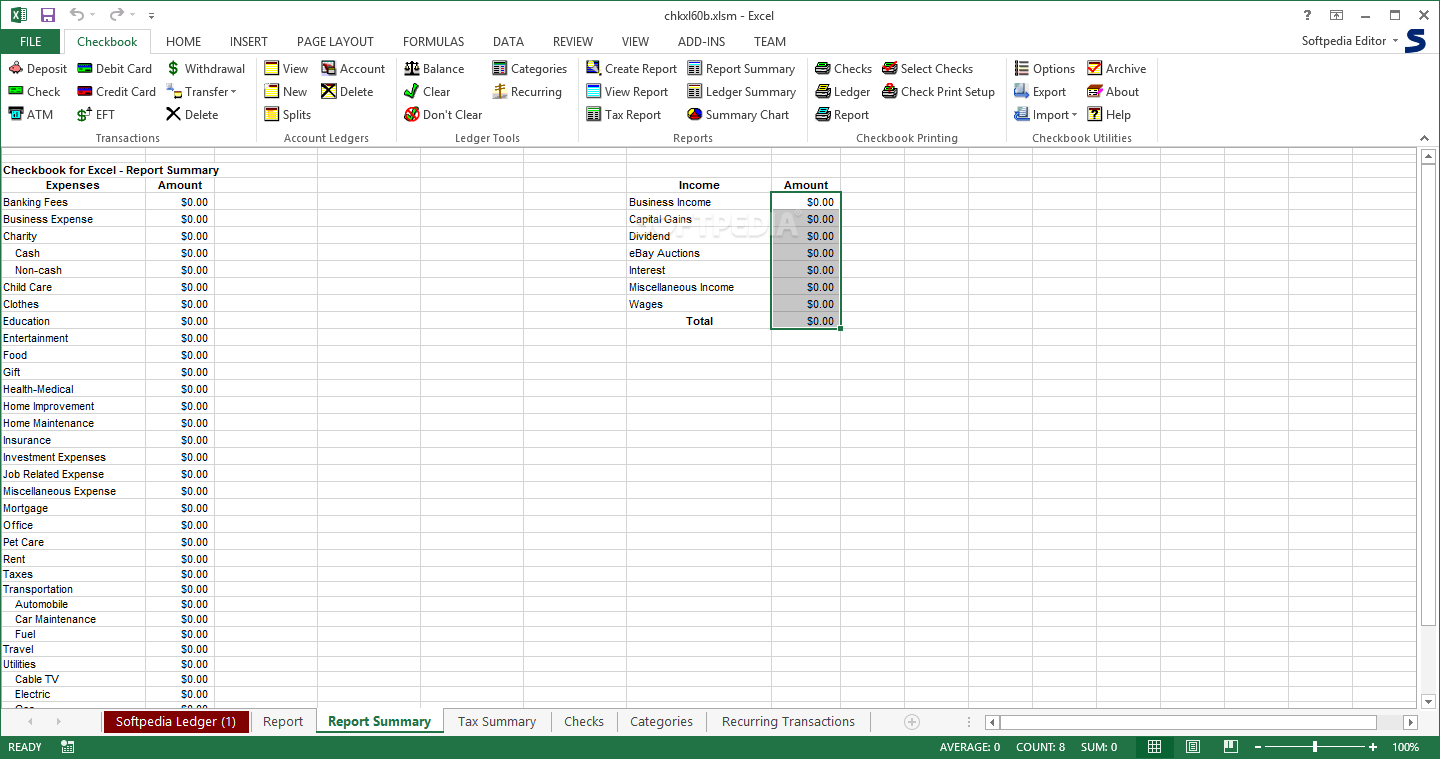Open Checkbook Options
1440x759 pixels.
tap(1045, 69)
